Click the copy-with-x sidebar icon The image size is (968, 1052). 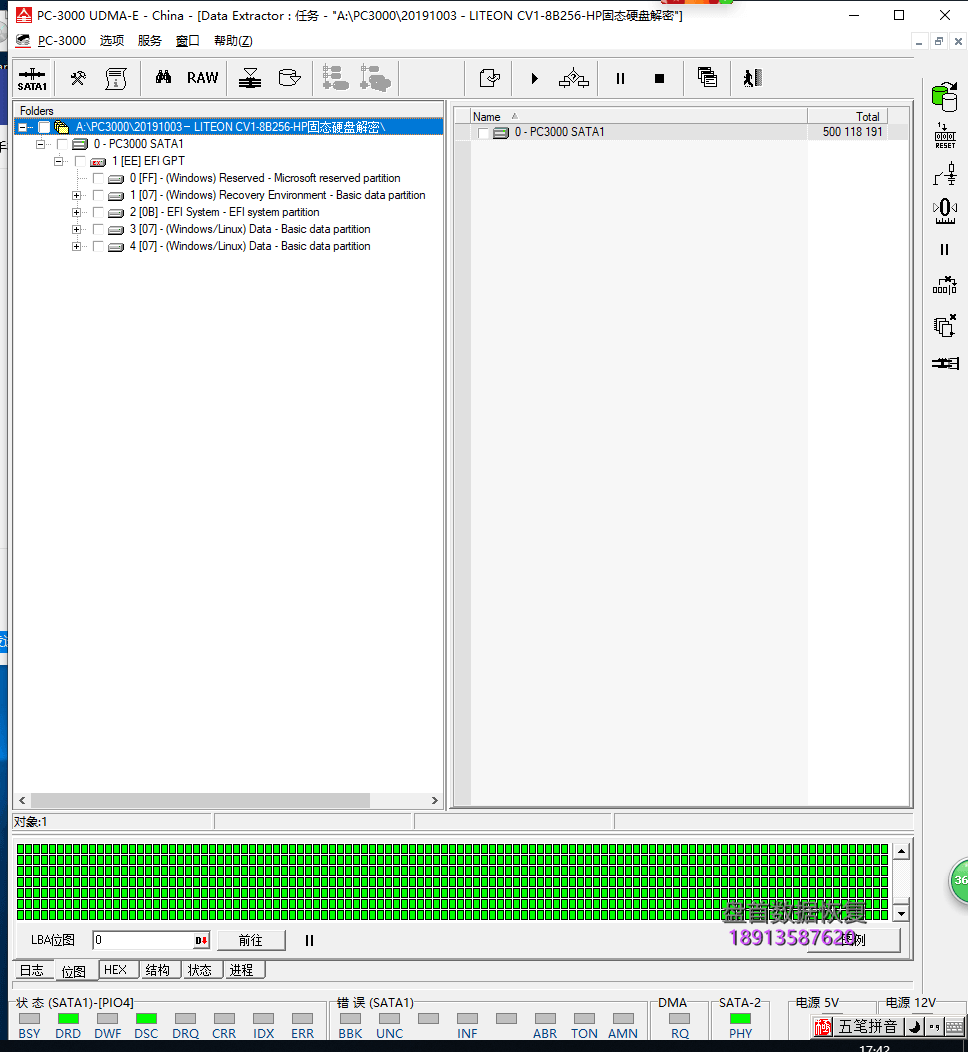(x=945, y=326)
